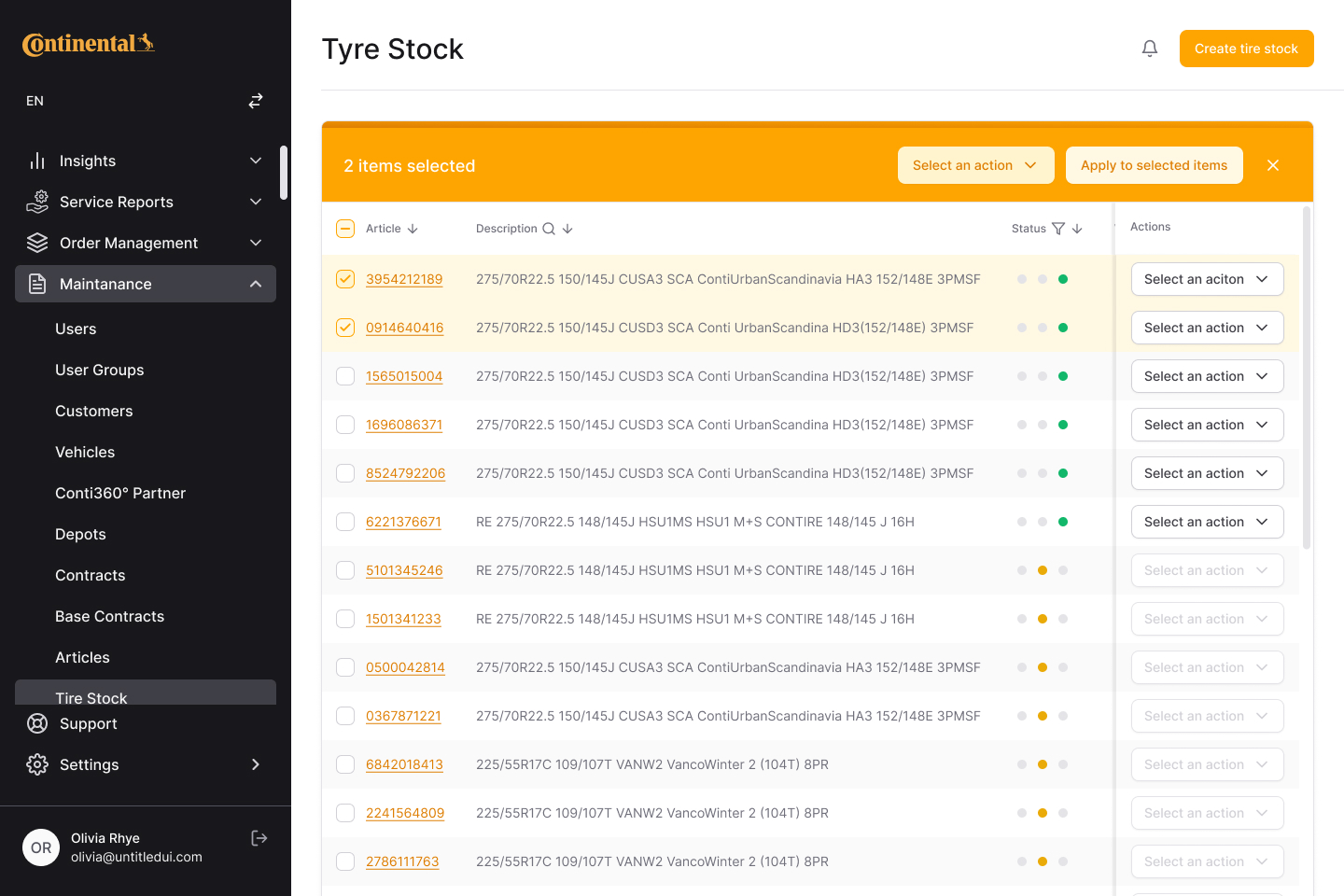Uncheck the row 0914640416 checkbox
Image resolution: width=1344 pixels, height=896 pixels.
click(345, 328)
